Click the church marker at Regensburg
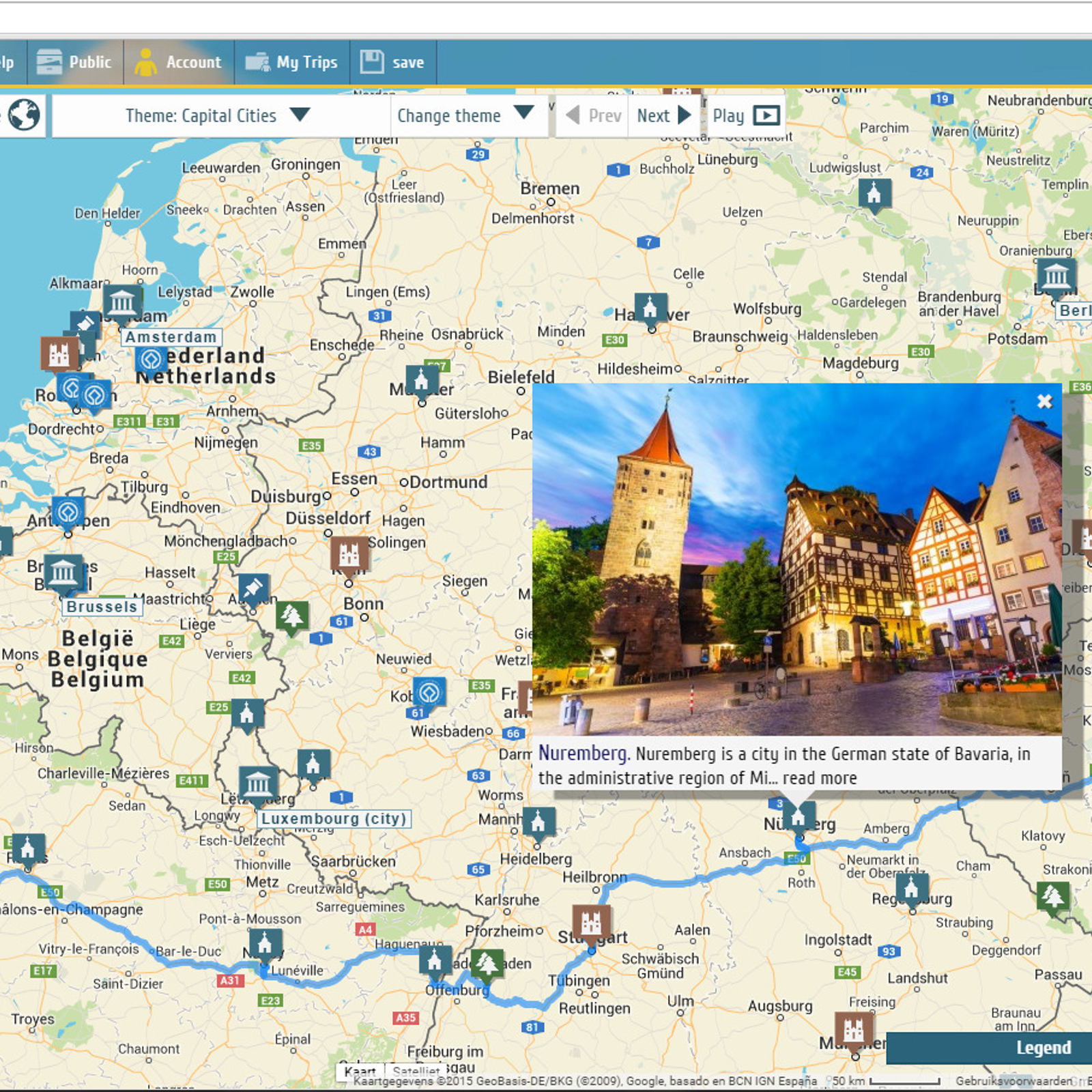This screenshot has height=1092, width=1092. pos(912,888)
